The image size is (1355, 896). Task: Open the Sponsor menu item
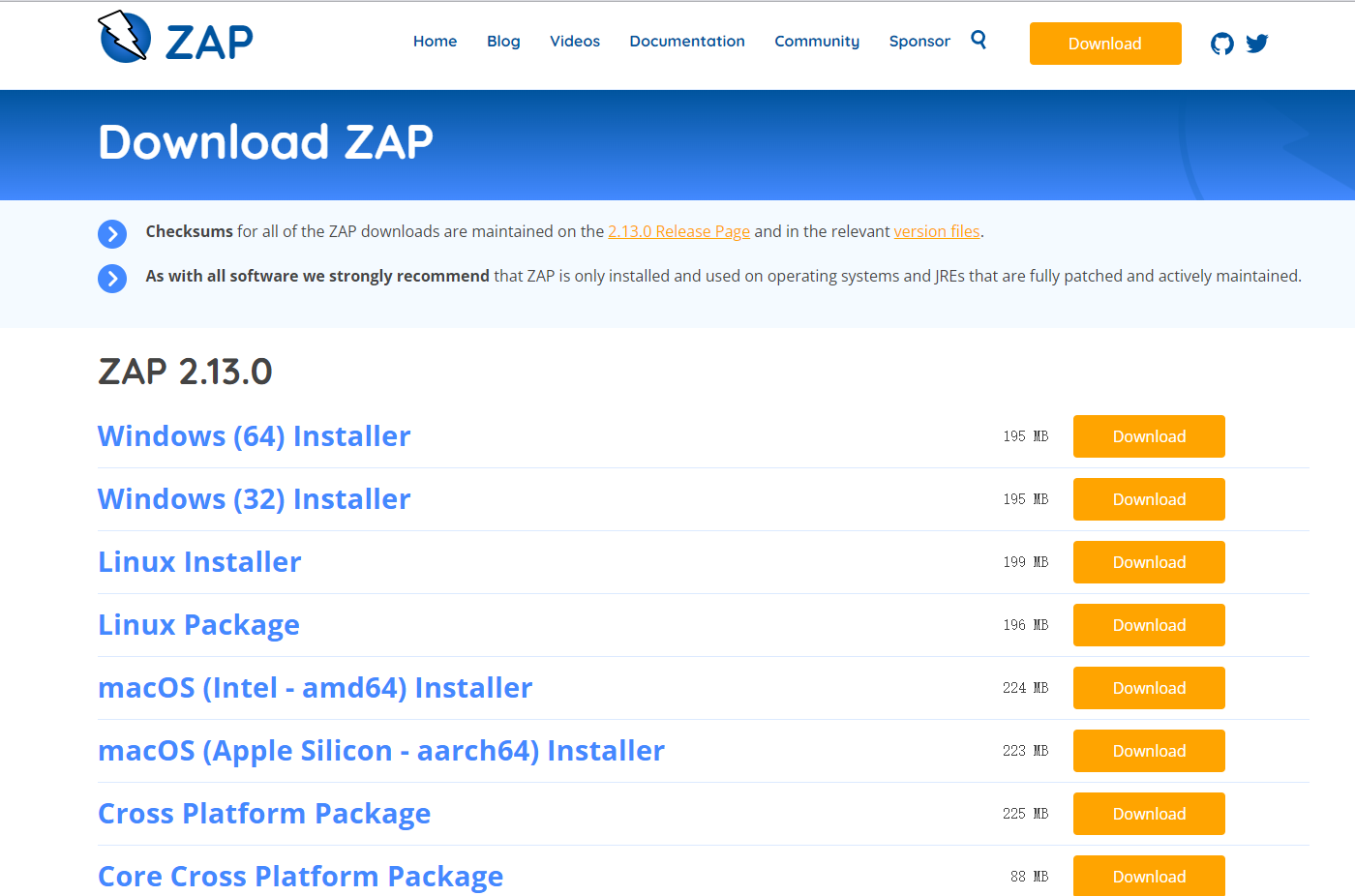click(919, 42)
